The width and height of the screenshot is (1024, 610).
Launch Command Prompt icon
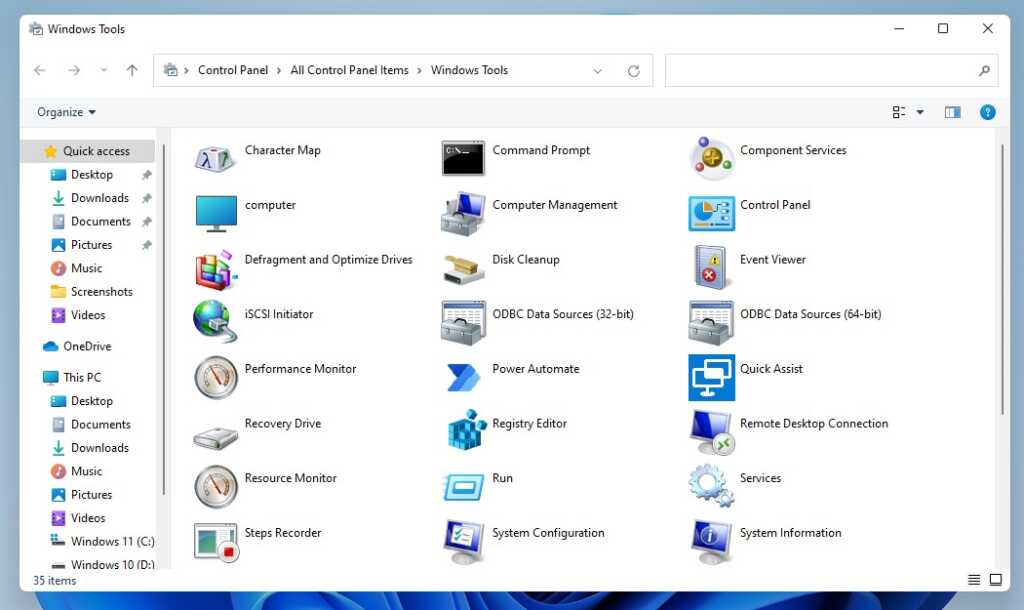pyautogui.click(x=463, y=158)
